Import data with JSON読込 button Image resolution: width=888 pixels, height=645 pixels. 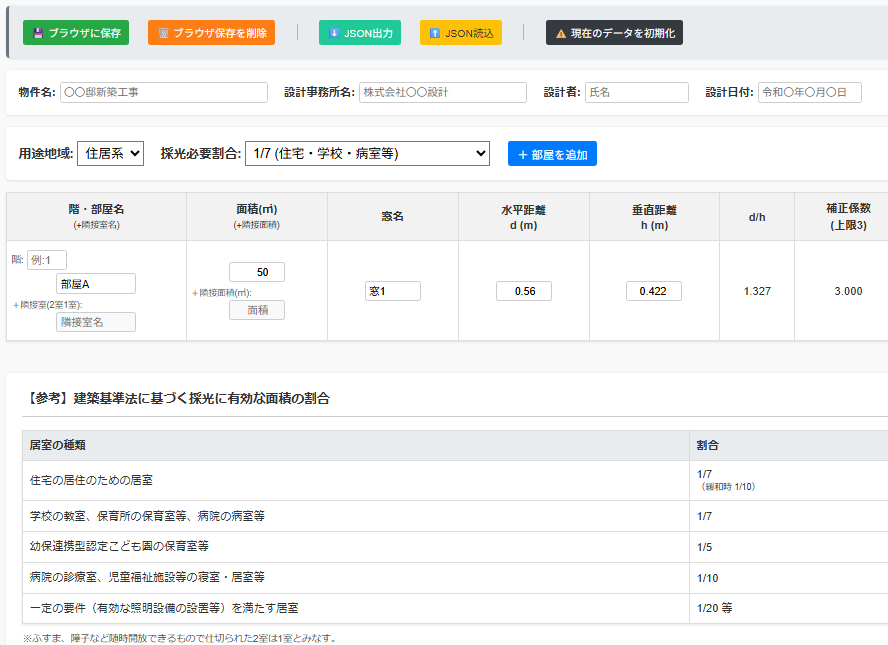460,33
